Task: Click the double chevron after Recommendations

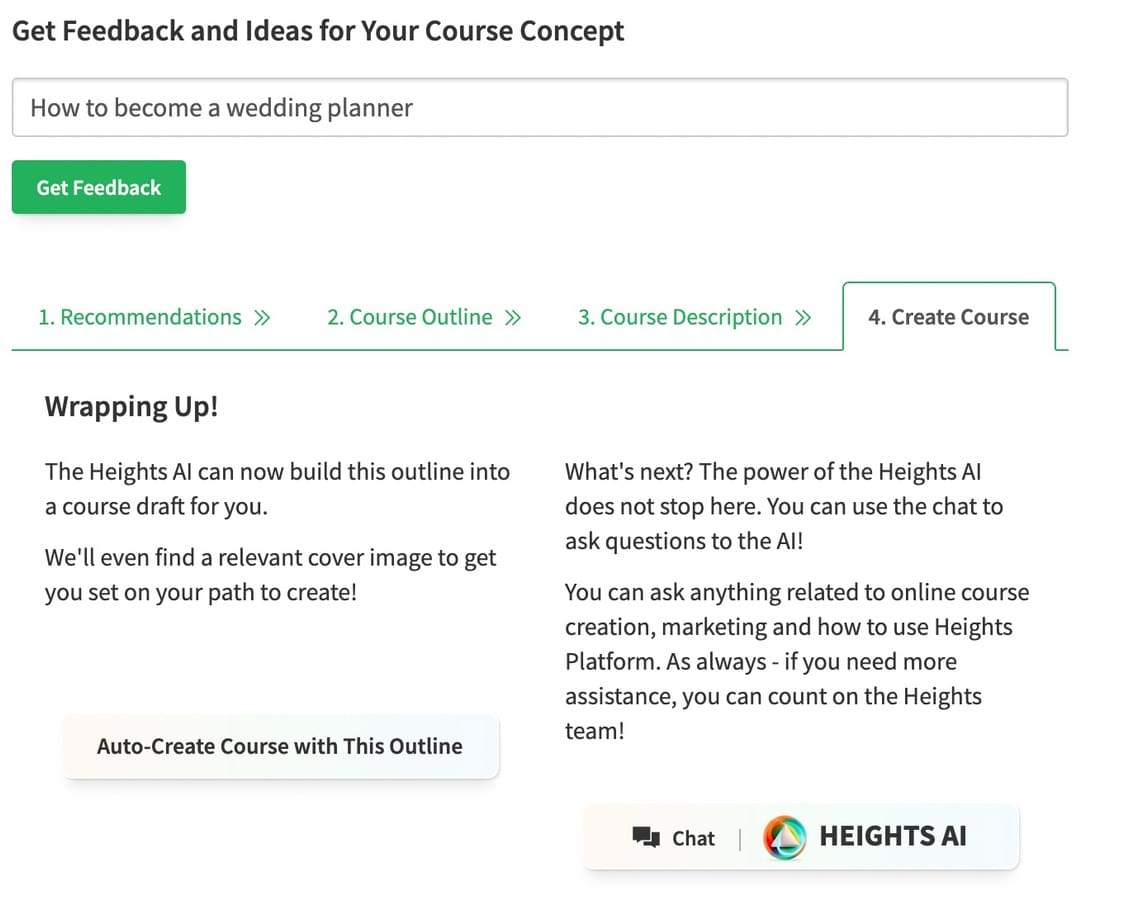Action: (x=262, y=318)
